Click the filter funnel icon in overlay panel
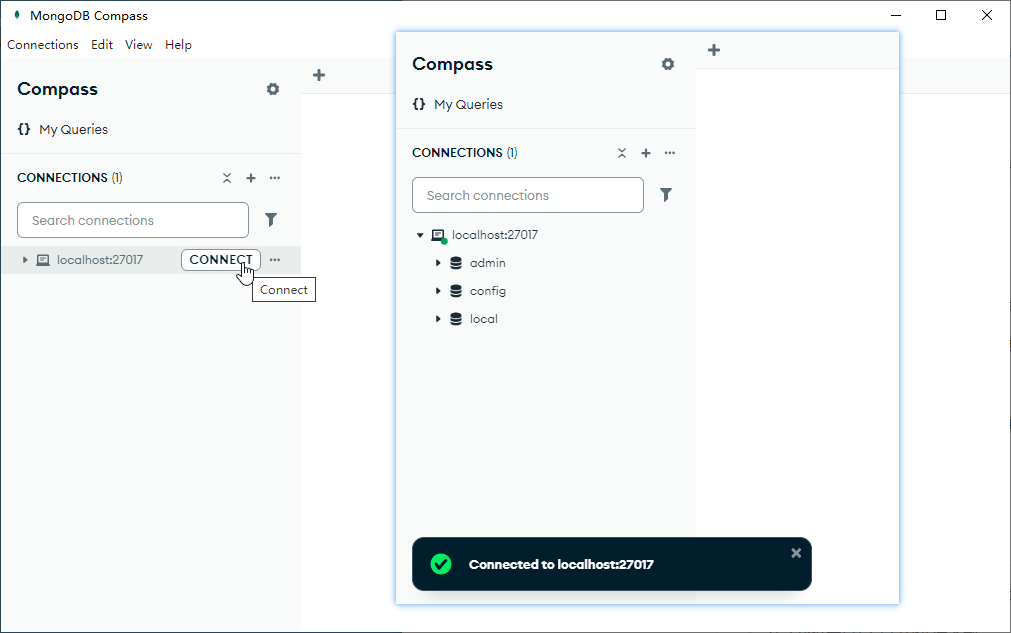This screenshot has width=1011, height=633. [x=666, y=195]
